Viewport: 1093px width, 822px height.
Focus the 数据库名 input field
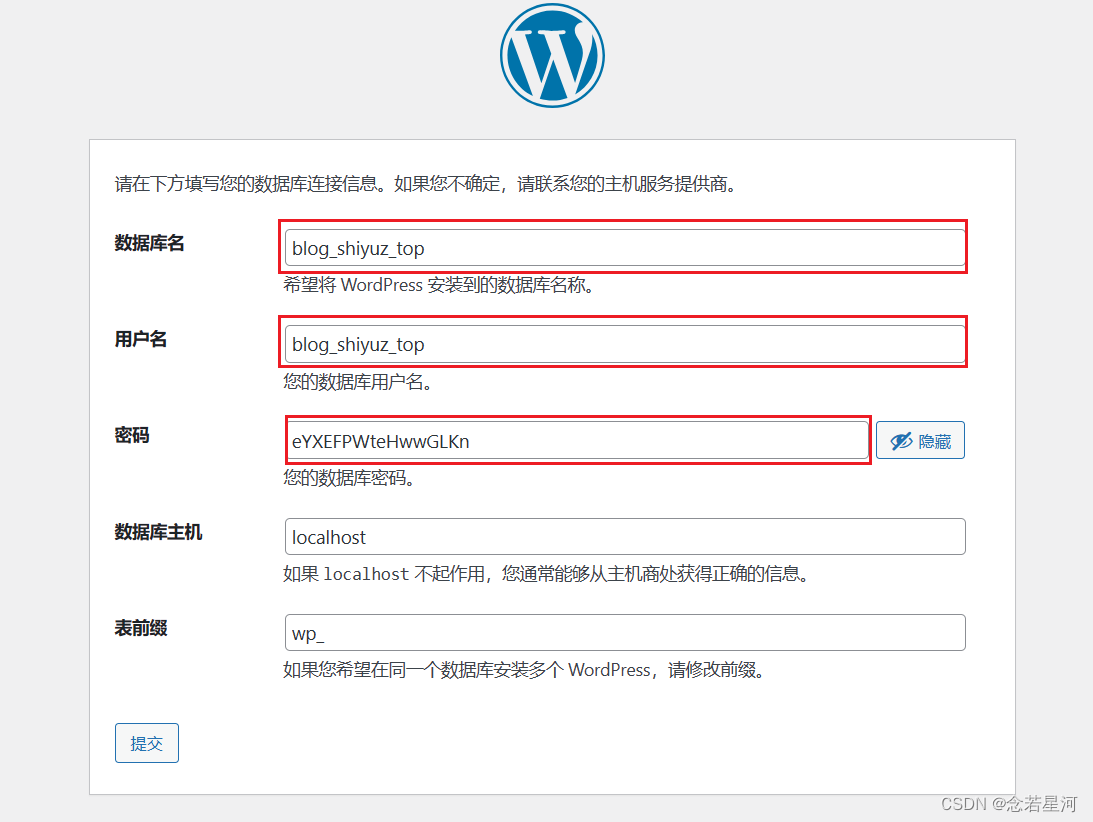tap(624, 248)
